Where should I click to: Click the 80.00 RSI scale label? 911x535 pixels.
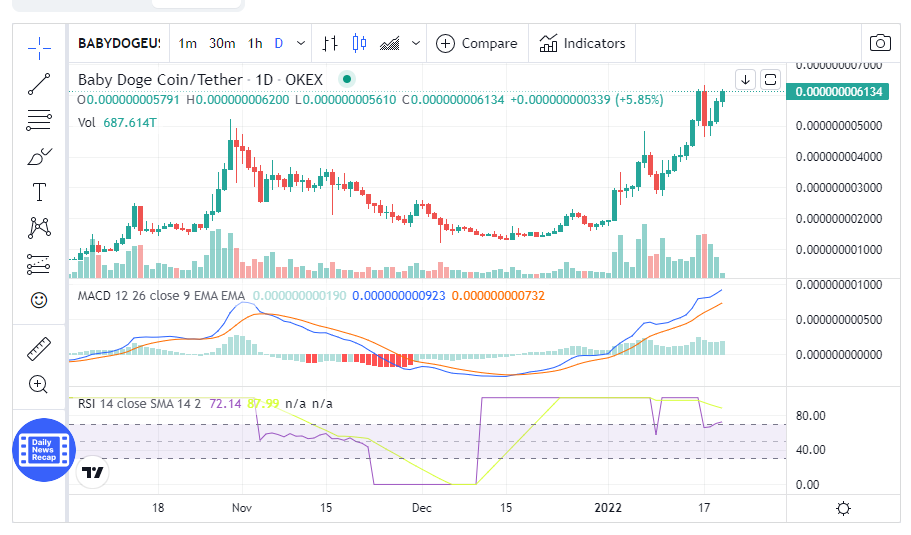[810, 416]
